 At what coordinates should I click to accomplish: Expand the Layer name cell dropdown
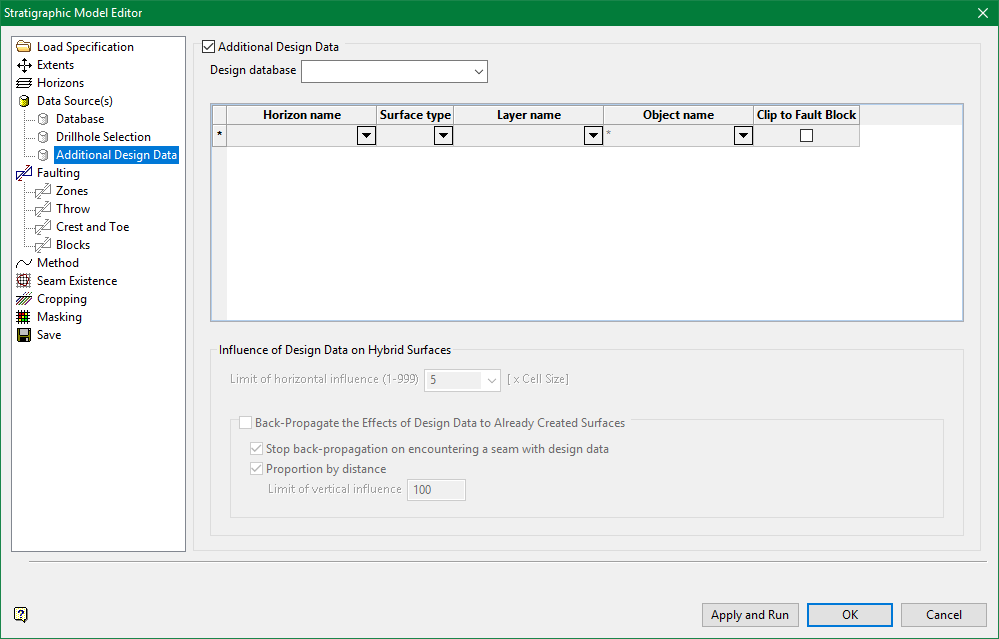coord(593,136)
